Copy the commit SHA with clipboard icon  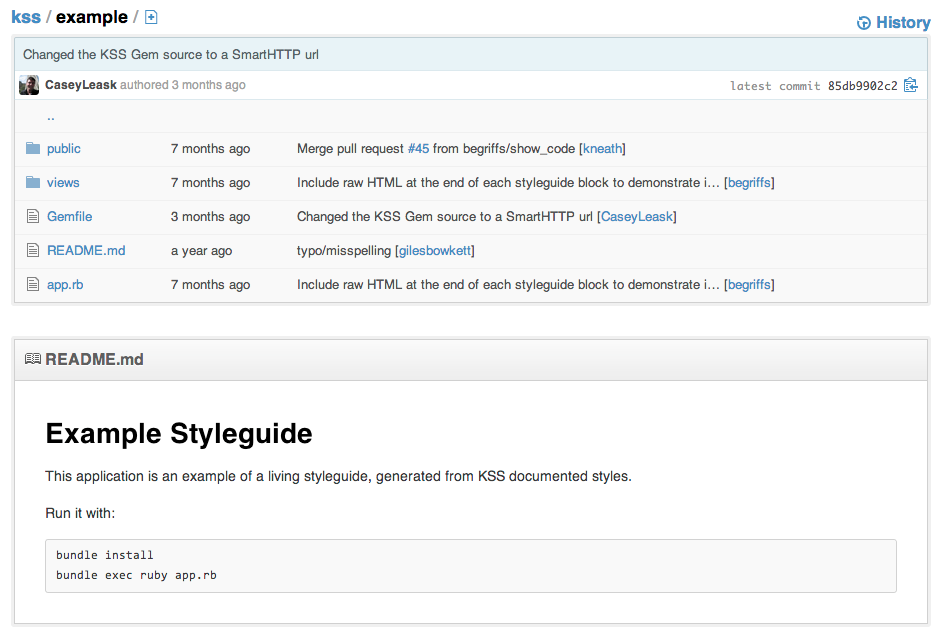click(910, 86)
